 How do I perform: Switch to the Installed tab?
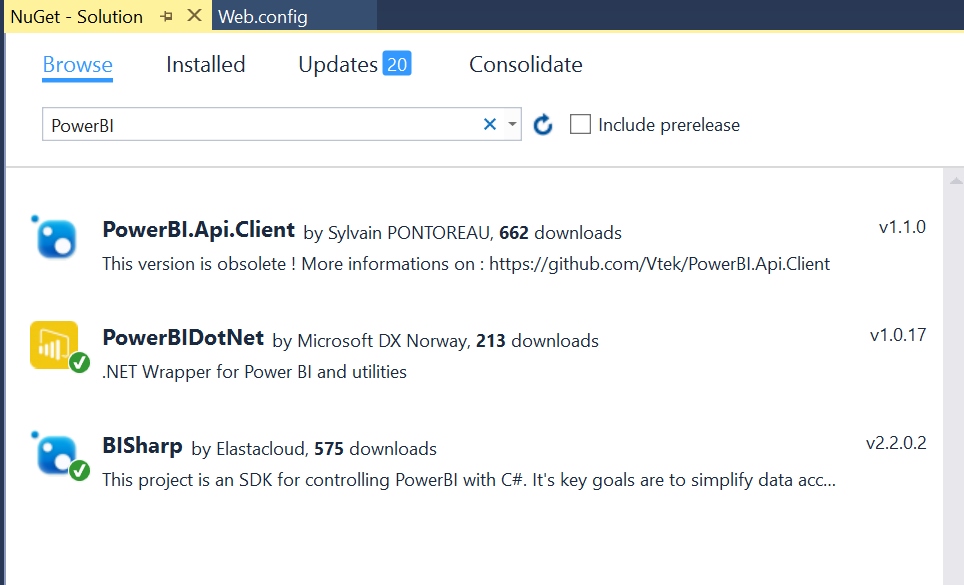[x=205, y=65]
